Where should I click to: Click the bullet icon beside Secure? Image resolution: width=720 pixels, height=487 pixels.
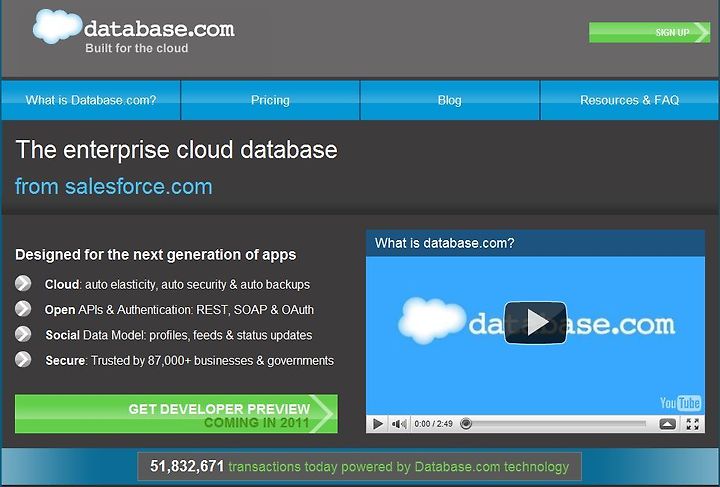tap(23, 359)
